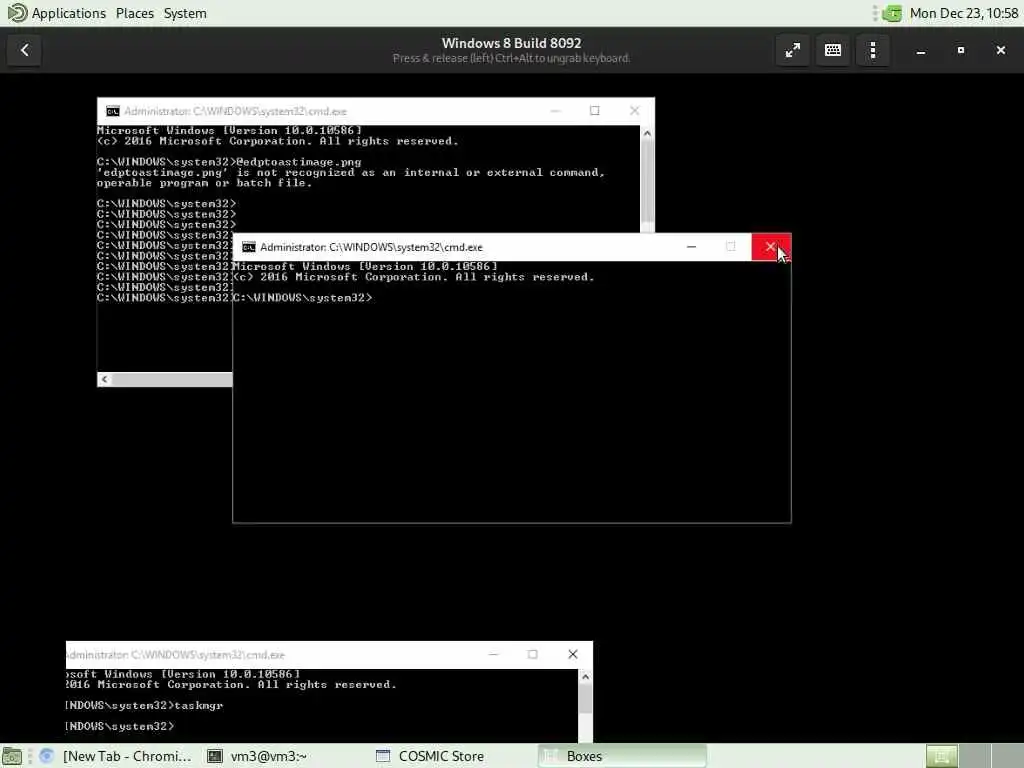
Task: Open the clock showing Mon Dec 23
Action: pos(964,13)
